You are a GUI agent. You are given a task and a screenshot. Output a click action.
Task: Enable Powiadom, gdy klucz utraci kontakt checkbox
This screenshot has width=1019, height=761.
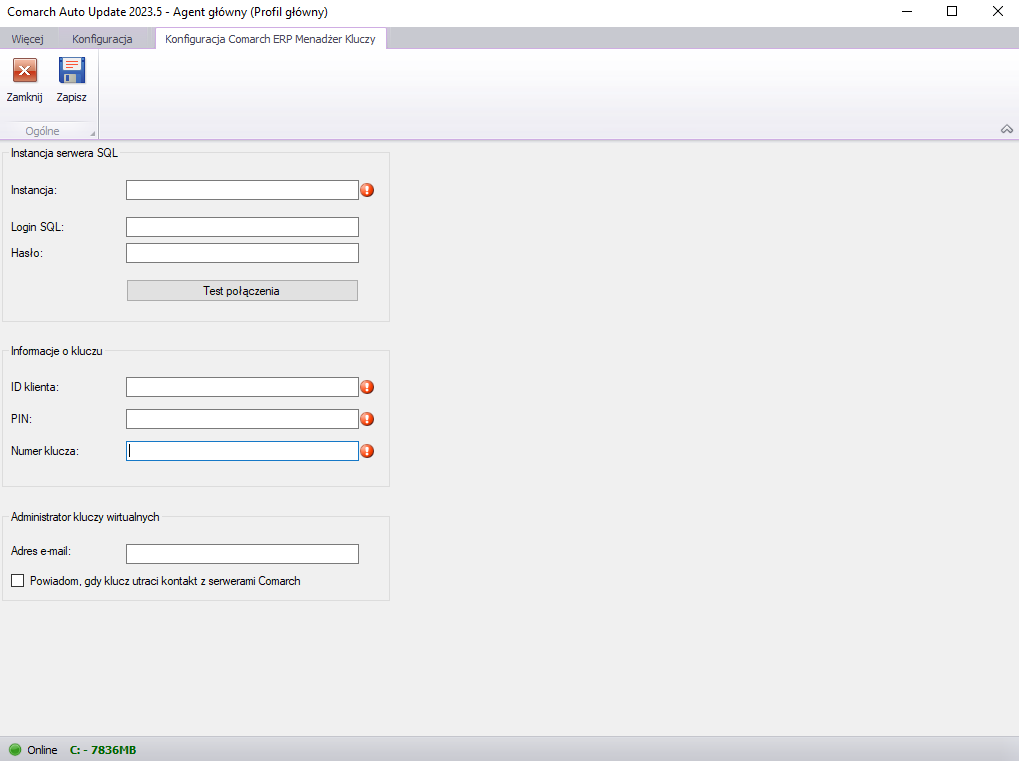tap(18, 581)
